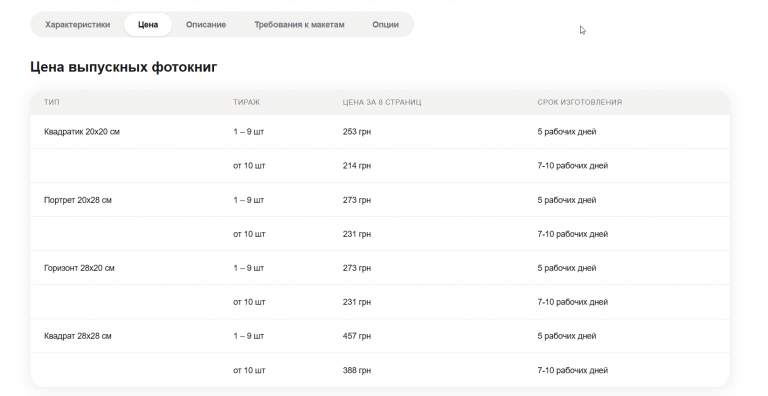This screenshot has width=768, height=396.
Task: Click the 457 грн price
Action: (x=357, y=336)
